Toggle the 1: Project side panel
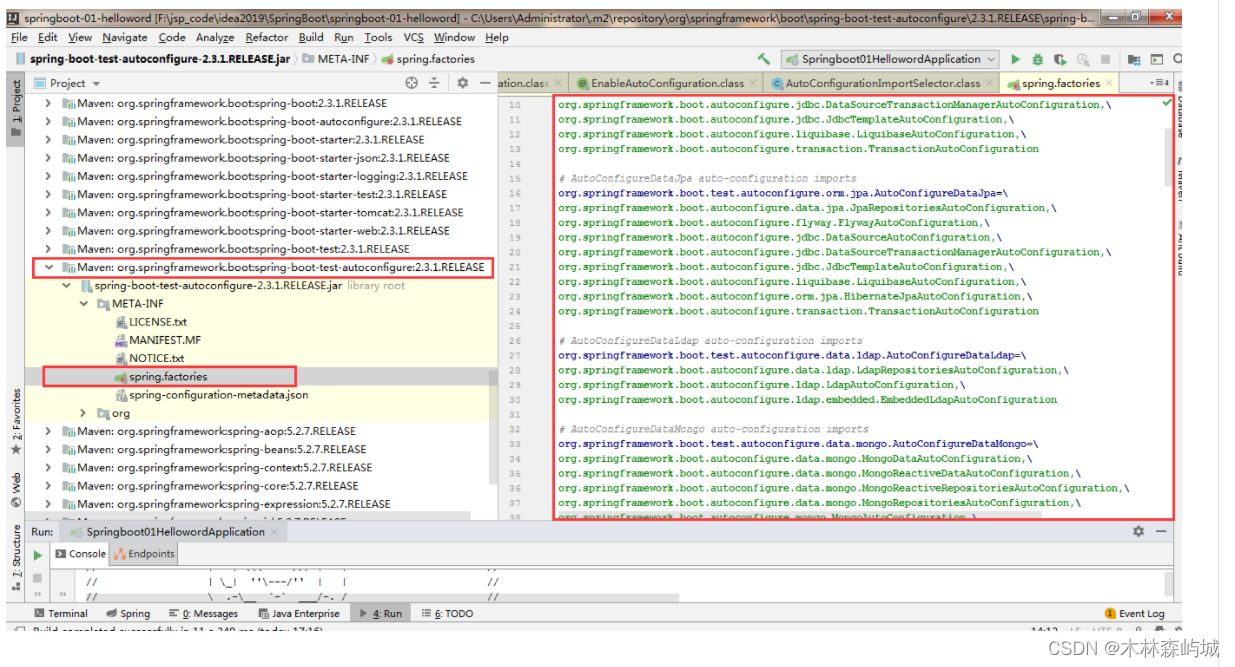This screenshot has height=667, width=1235. pos(16,108)
